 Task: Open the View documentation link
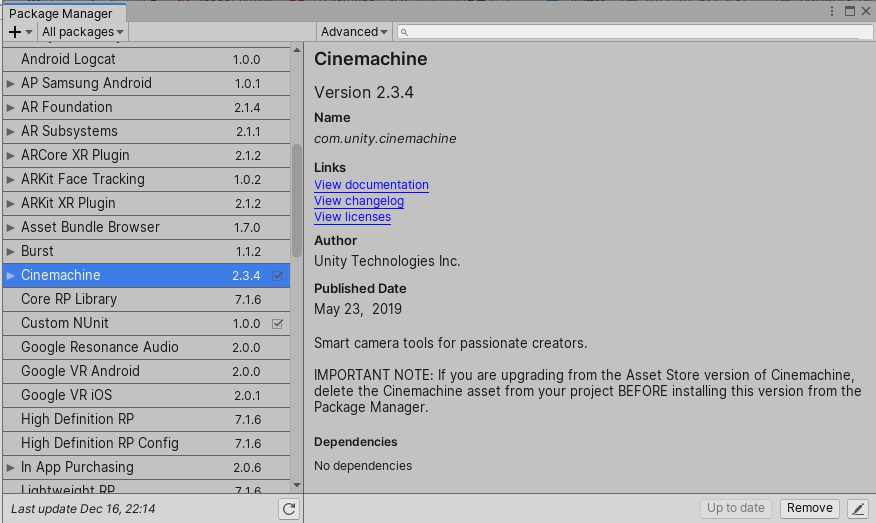click(x=372, y=185)
